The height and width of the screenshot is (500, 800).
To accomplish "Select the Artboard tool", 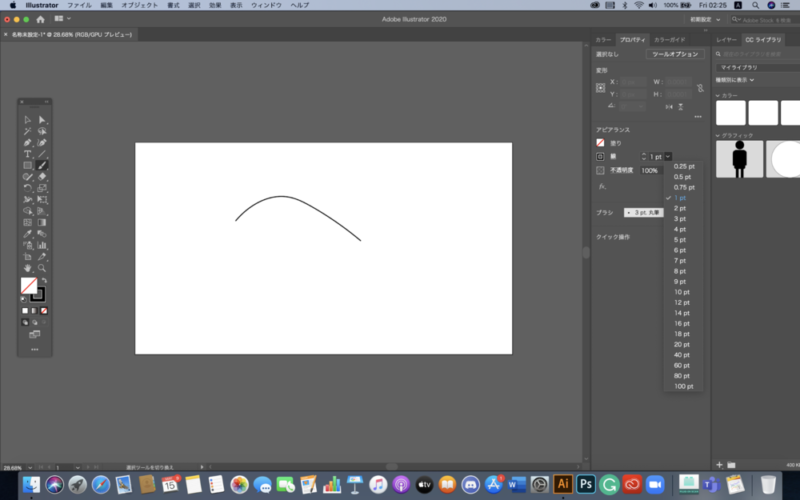I will 28,257.
